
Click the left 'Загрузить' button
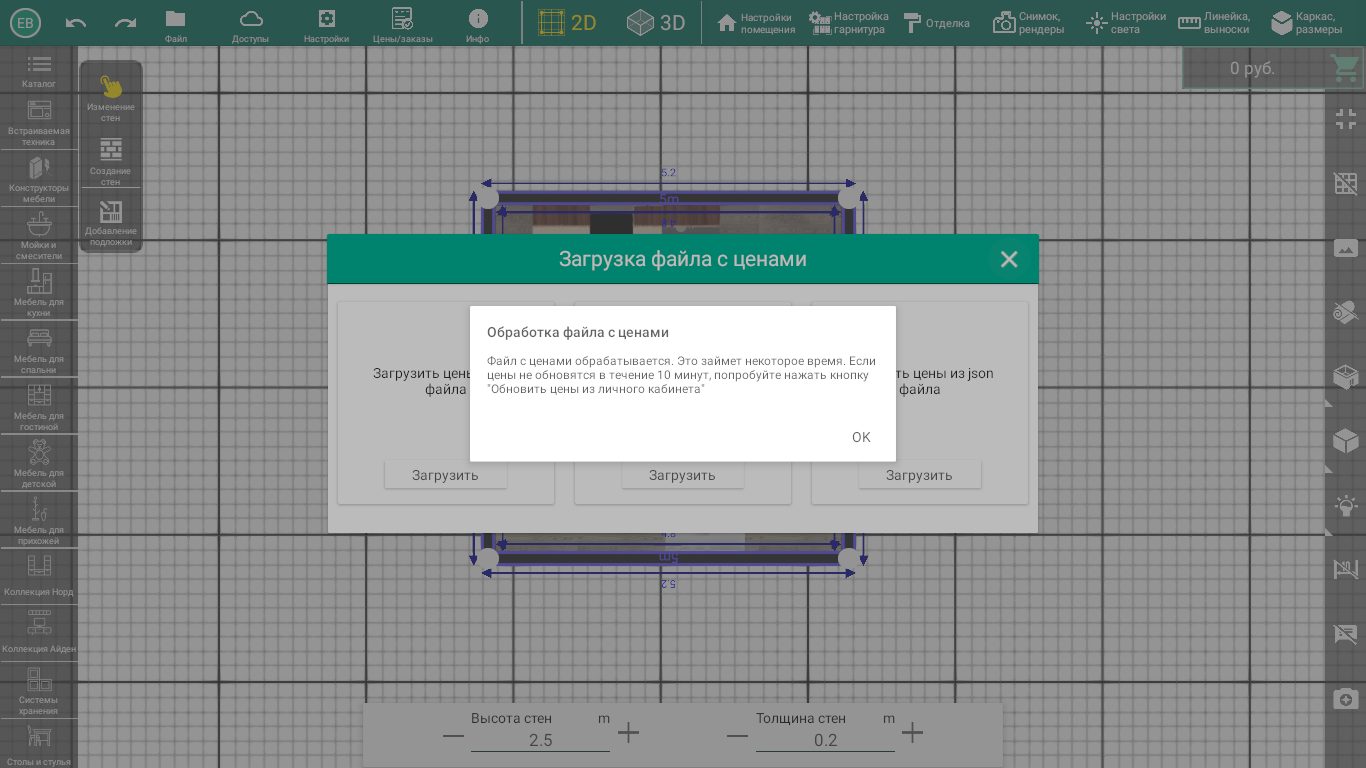445,476
